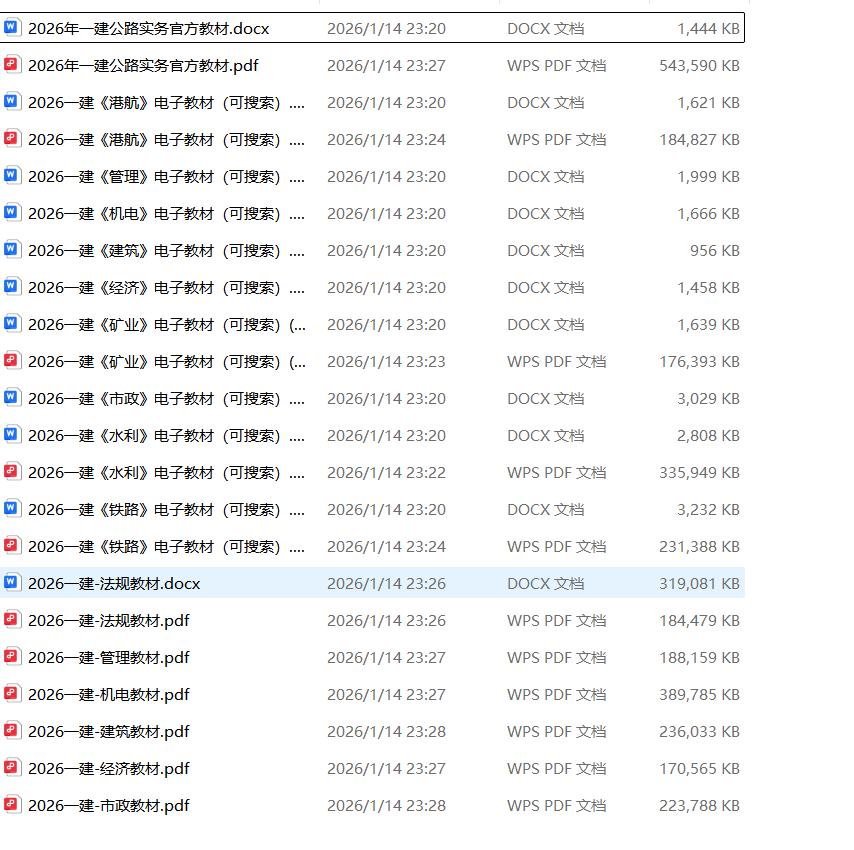Select the file named 2026一建-经济教材.pdf
This screenshot has width=854, height=850.
coord(108,768)
